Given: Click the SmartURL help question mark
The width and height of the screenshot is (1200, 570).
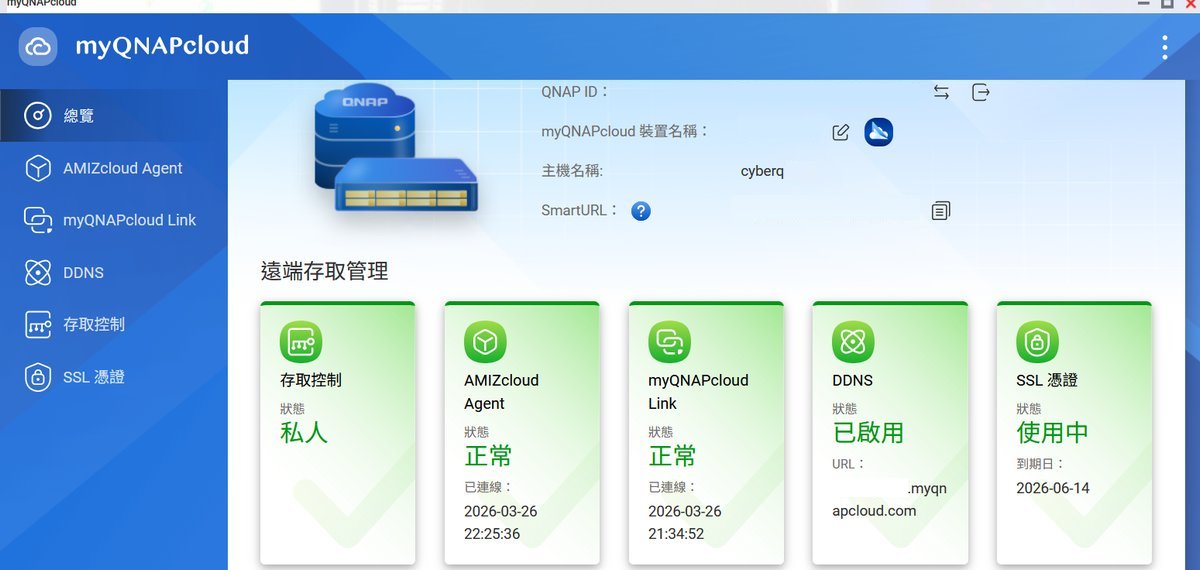Looking at the screenshot, I should coord(641,211).
